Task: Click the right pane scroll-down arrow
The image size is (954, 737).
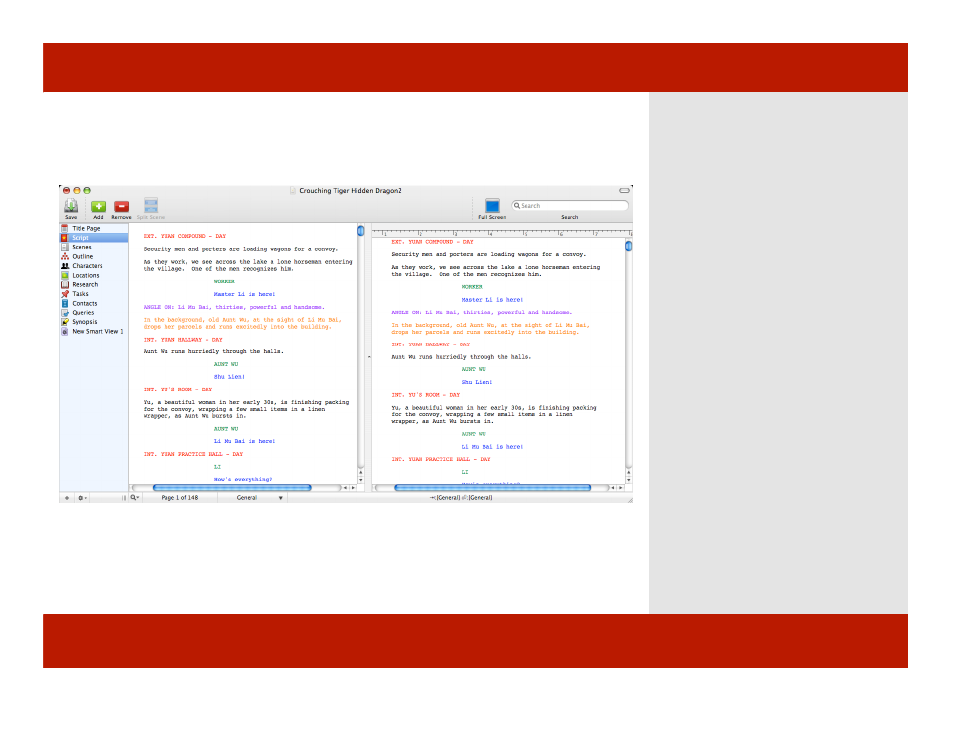Action: pos(628,480)
